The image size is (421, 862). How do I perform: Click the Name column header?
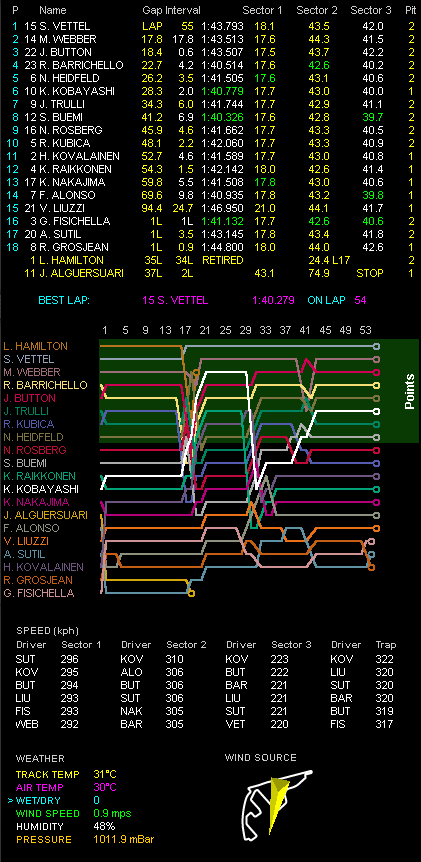click(53, 10)
